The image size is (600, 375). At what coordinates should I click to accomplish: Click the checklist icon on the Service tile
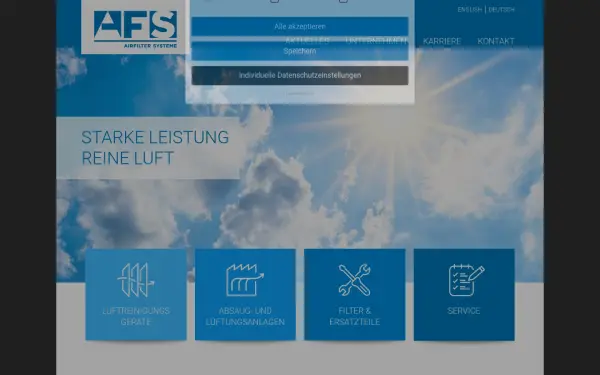click(466, 280)
